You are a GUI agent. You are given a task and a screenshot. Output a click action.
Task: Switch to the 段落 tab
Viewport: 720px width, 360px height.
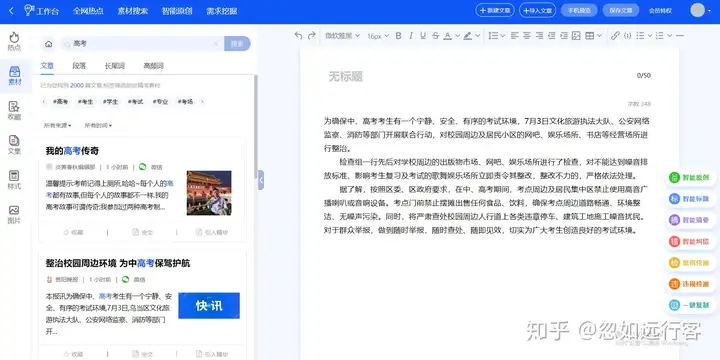[79, 66]
